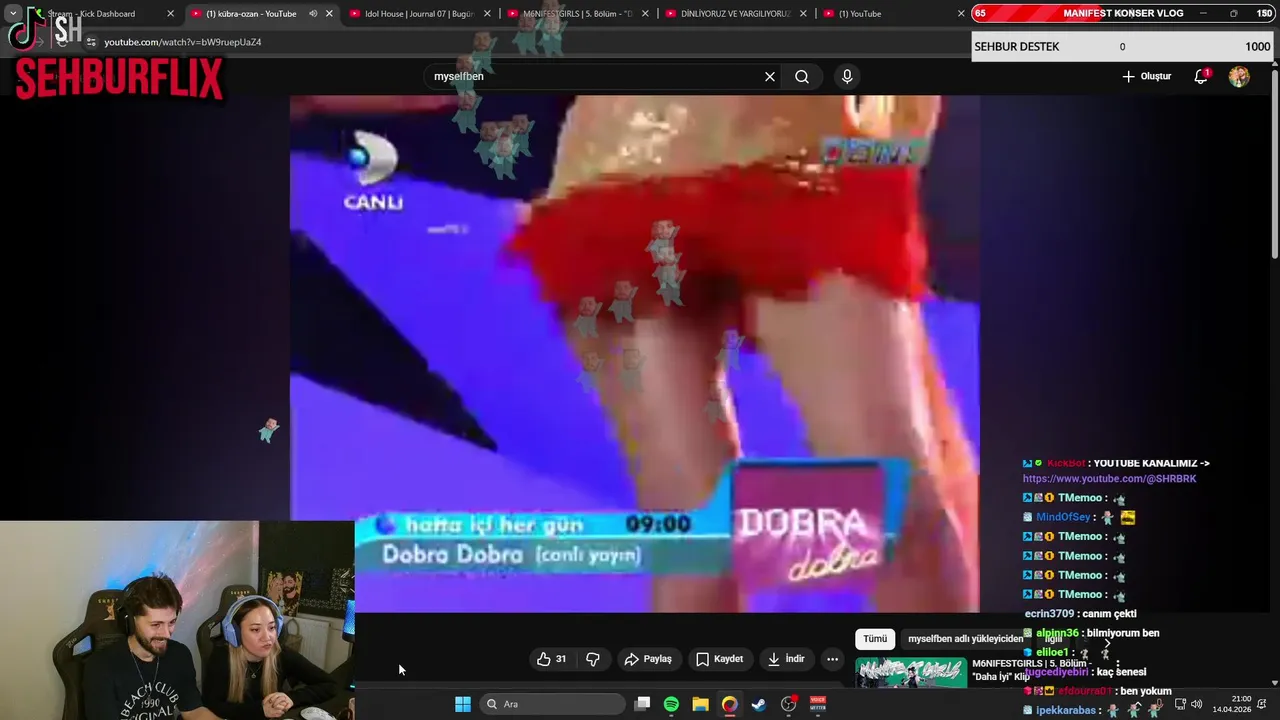Open OBS Studio from the taskbar
The height and width of the screenshot is (720, 1280).
click(x=788, y=704)
